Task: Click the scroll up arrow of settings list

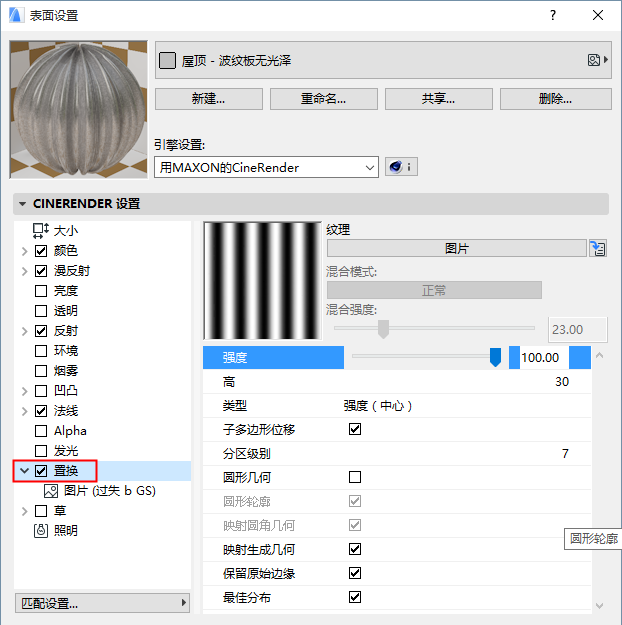Action: coord(599,355)
